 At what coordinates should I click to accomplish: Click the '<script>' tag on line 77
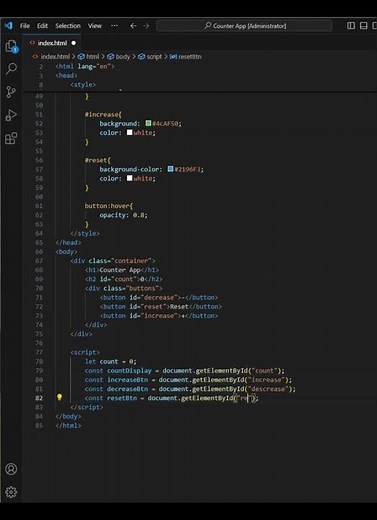[x=85, y=352]
